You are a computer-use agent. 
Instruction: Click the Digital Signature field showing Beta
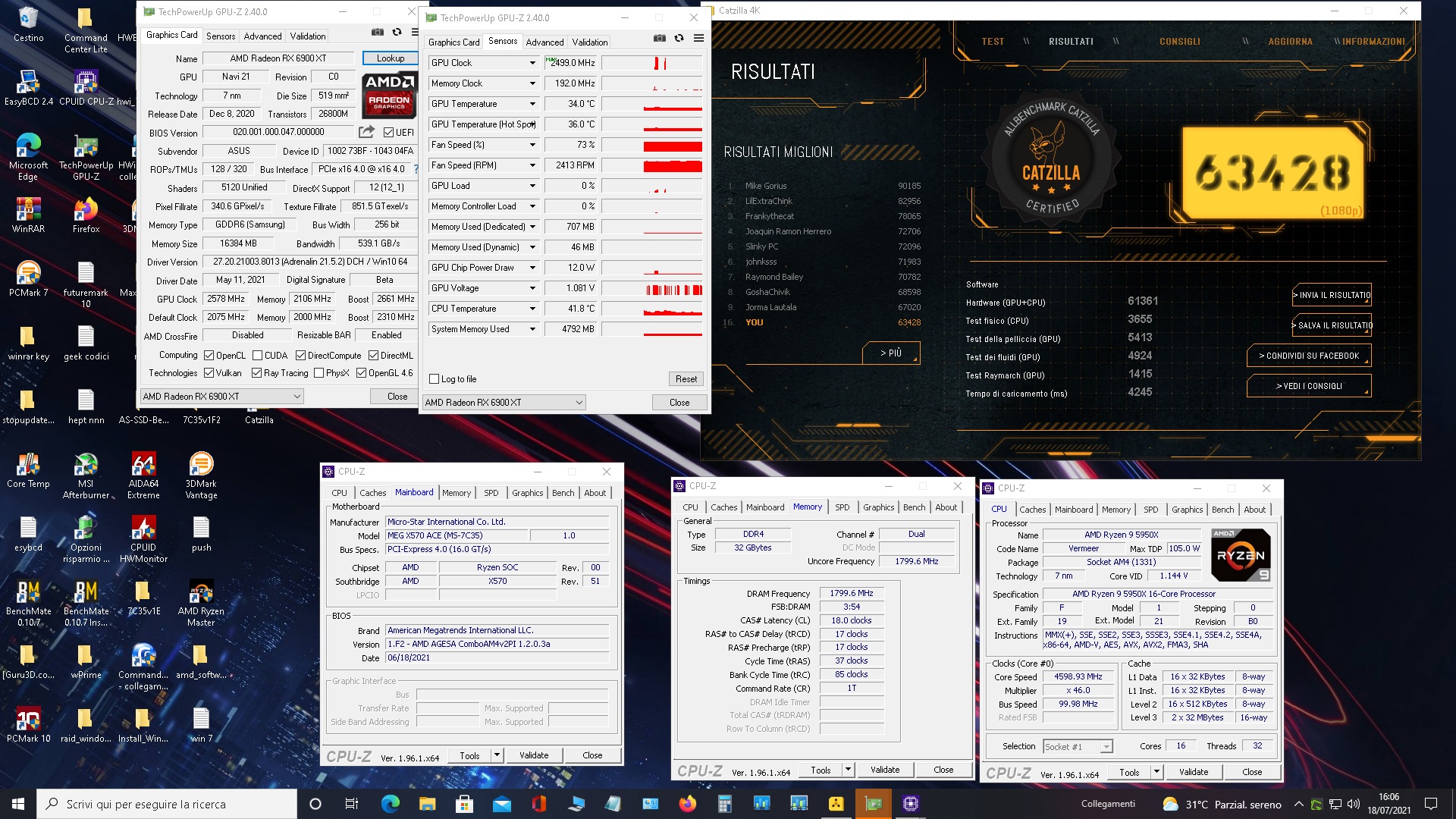(384, 280)
